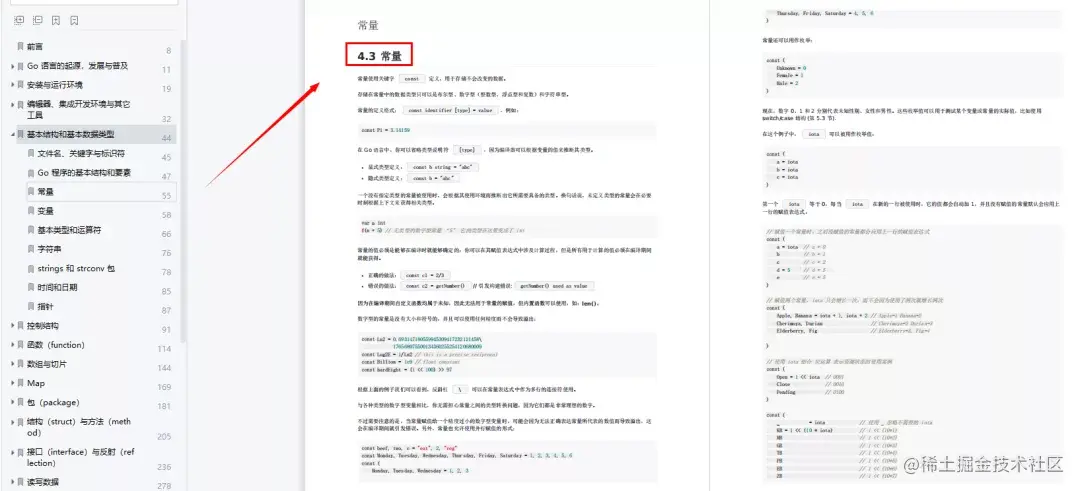
Task: Navigate to the 字符串 section
Action: point(50,249)
